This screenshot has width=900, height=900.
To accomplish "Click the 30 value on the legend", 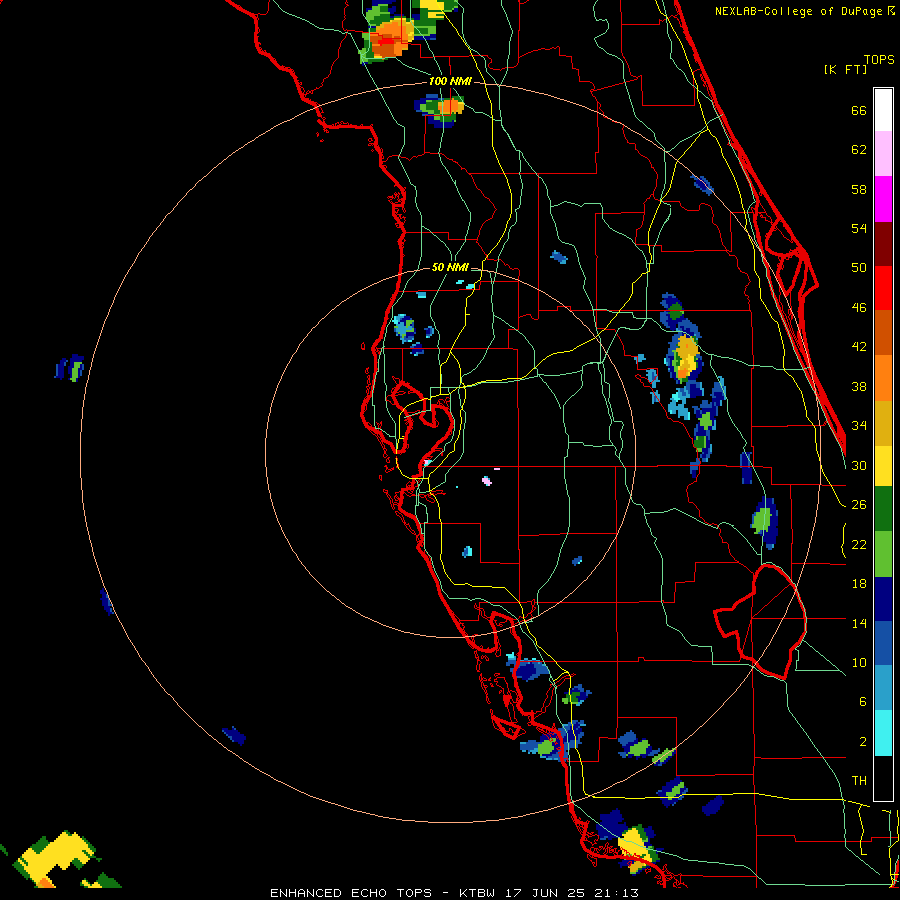I will click(x=859, y=465).
